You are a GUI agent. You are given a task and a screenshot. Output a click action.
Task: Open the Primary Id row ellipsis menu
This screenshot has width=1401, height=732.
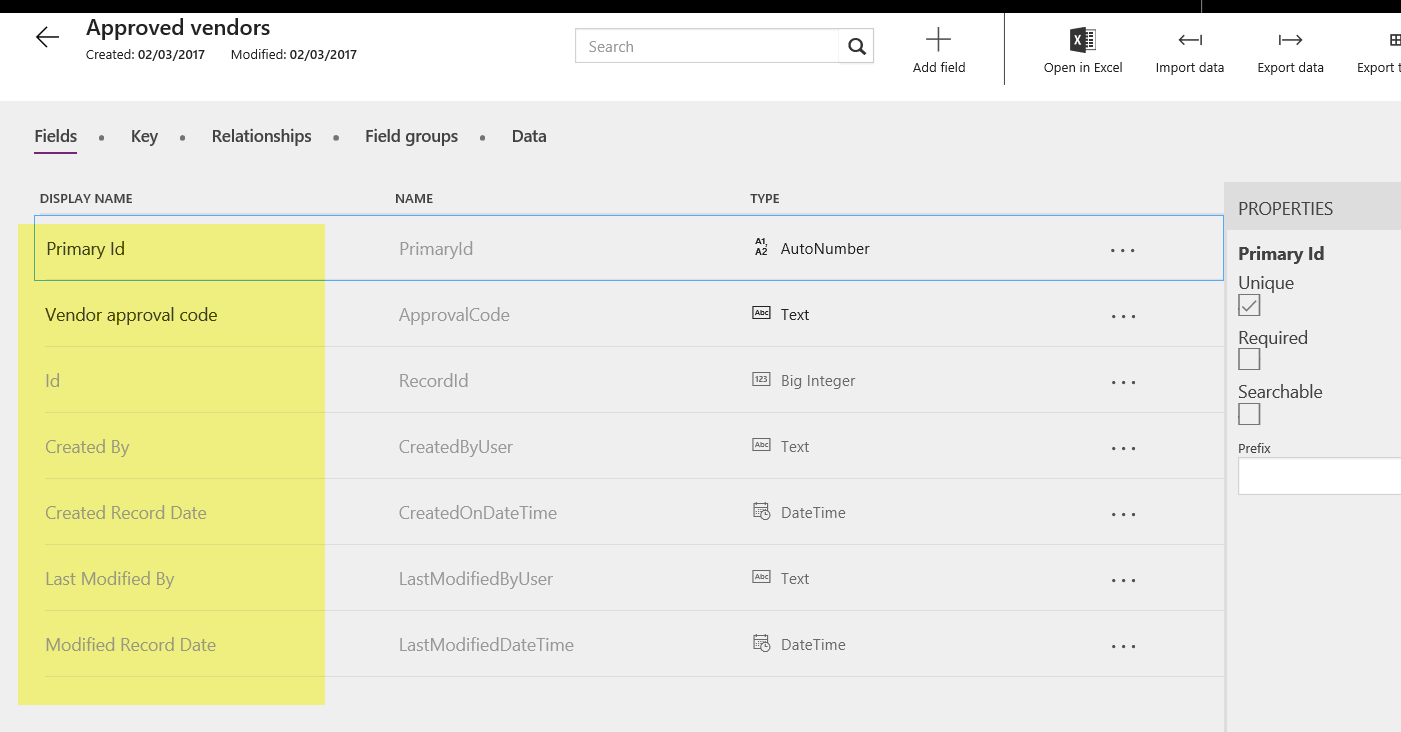(x=1123, y=250)
